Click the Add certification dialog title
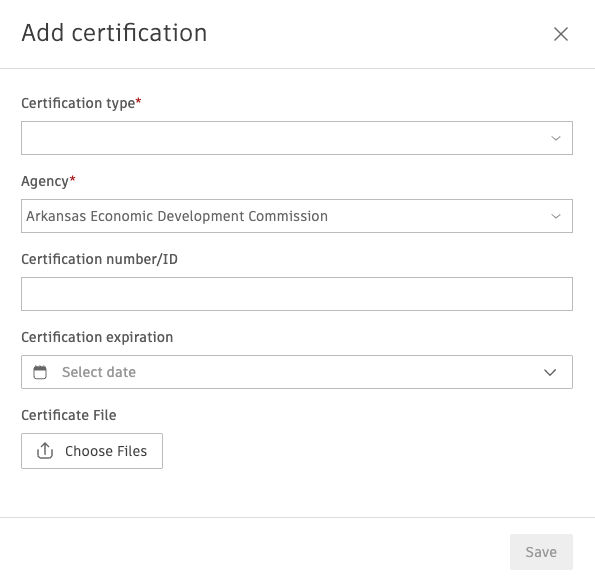Image resolution: width=595 pixels, height=583 pixels. [x=114, y=33]
